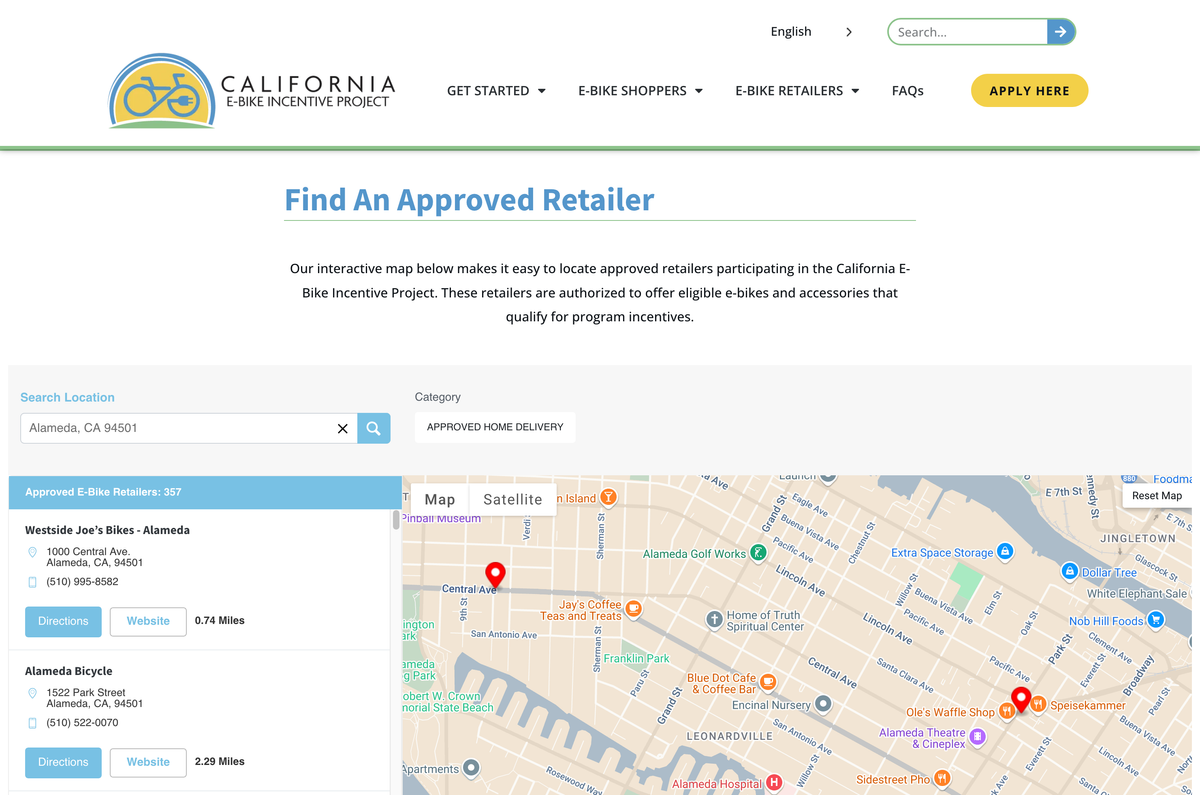Clear the Alameda search location text
This screenshot has height=795, width=1200.
coord(342,428)
